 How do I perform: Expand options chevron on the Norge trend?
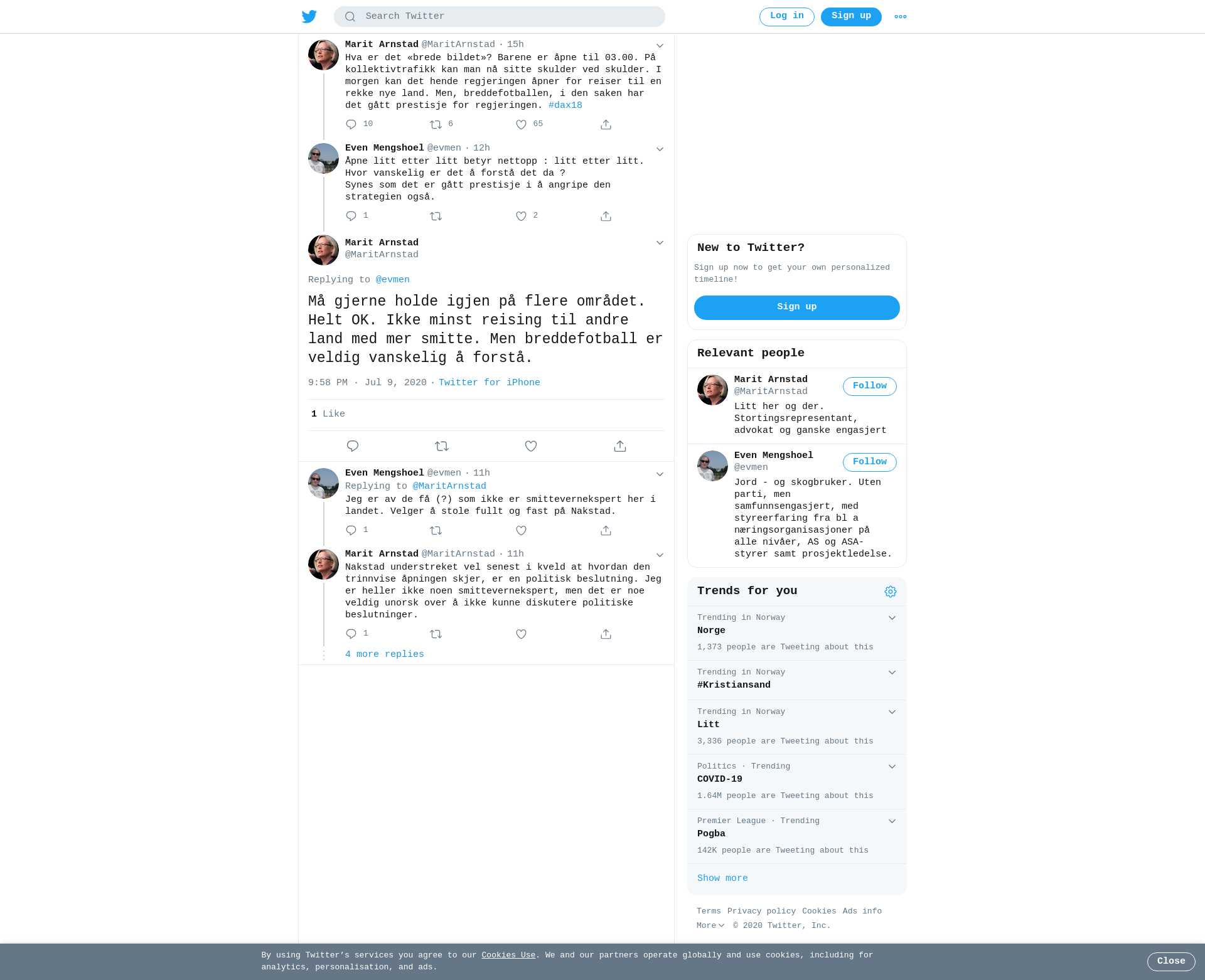pyautogui.click(x=892, y=618)
